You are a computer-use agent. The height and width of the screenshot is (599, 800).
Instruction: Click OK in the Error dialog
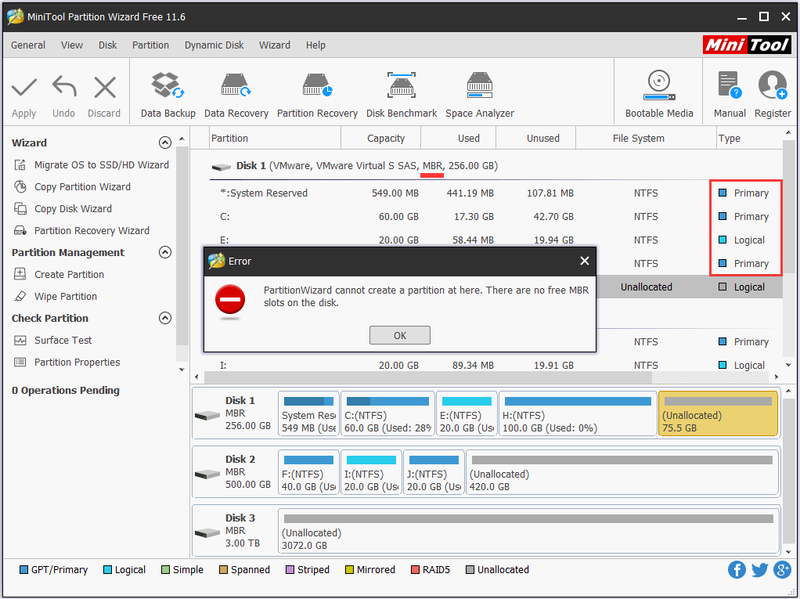pos(399,335)
